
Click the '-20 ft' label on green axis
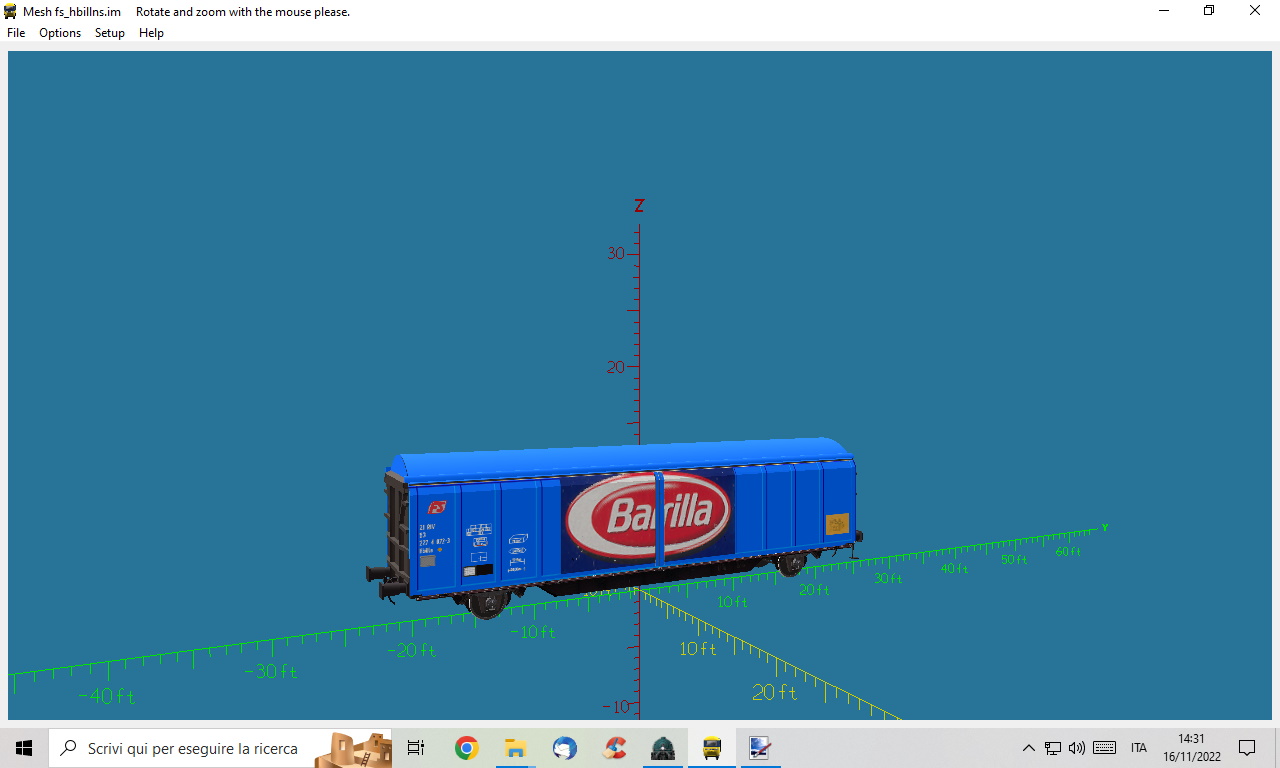pos(412,650)
